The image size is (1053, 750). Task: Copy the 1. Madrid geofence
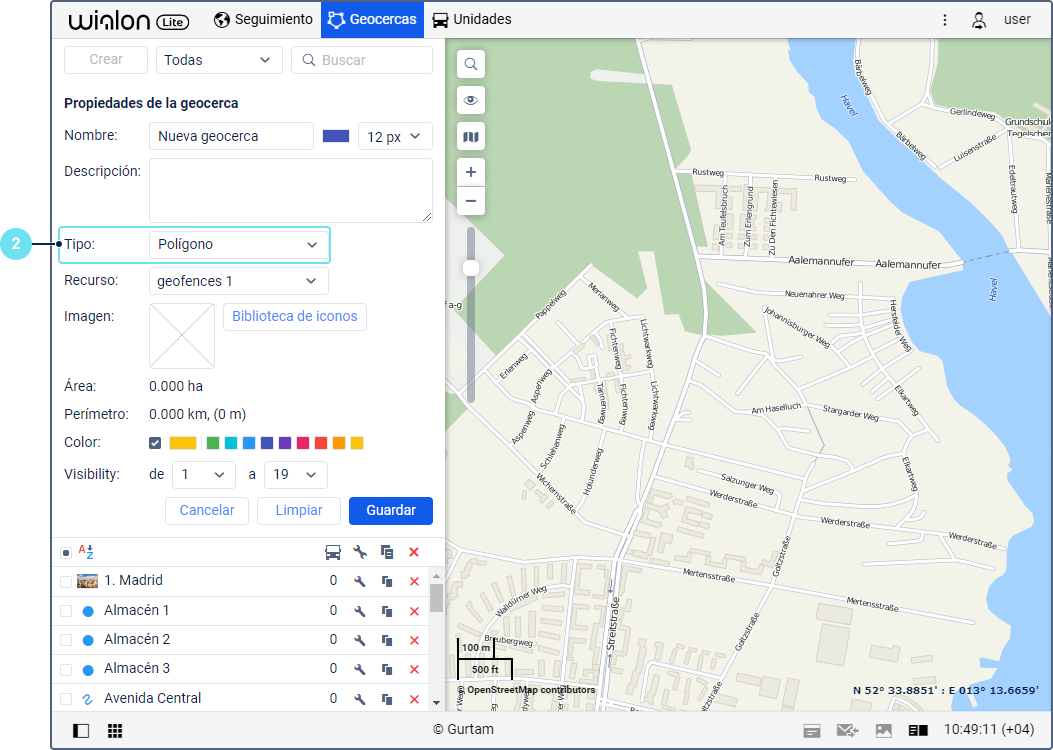pyautogui.click(x=387, y=581)
